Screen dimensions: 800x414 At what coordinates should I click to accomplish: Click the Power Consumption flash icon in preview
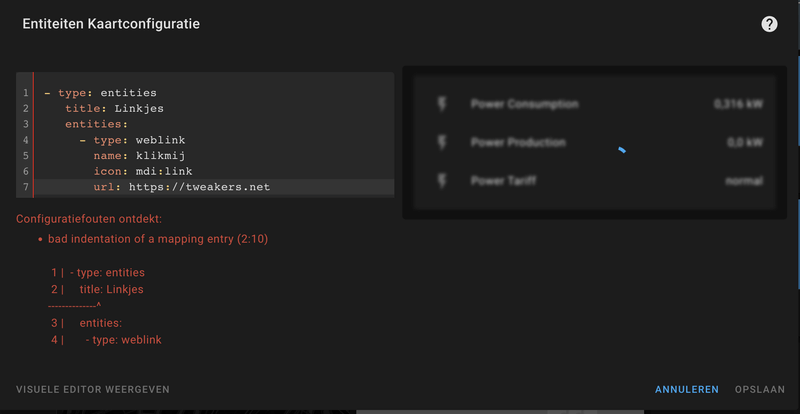[x=442, y=104]
